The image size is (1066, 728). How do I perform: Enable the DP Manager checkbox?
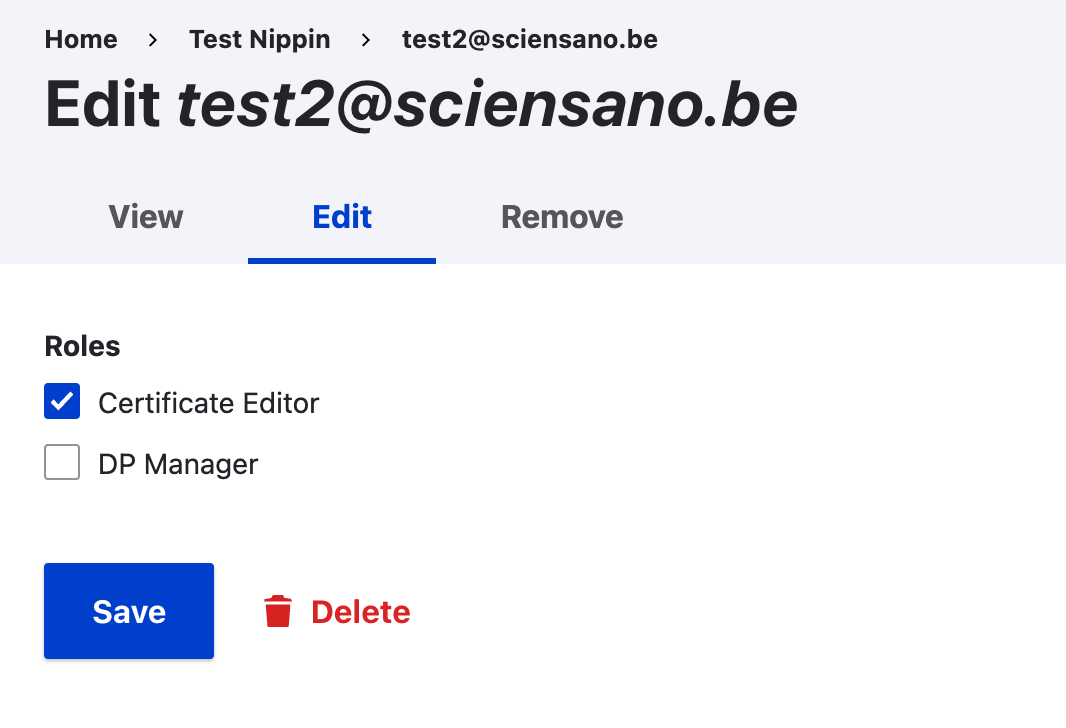click(x=62, y=463)
